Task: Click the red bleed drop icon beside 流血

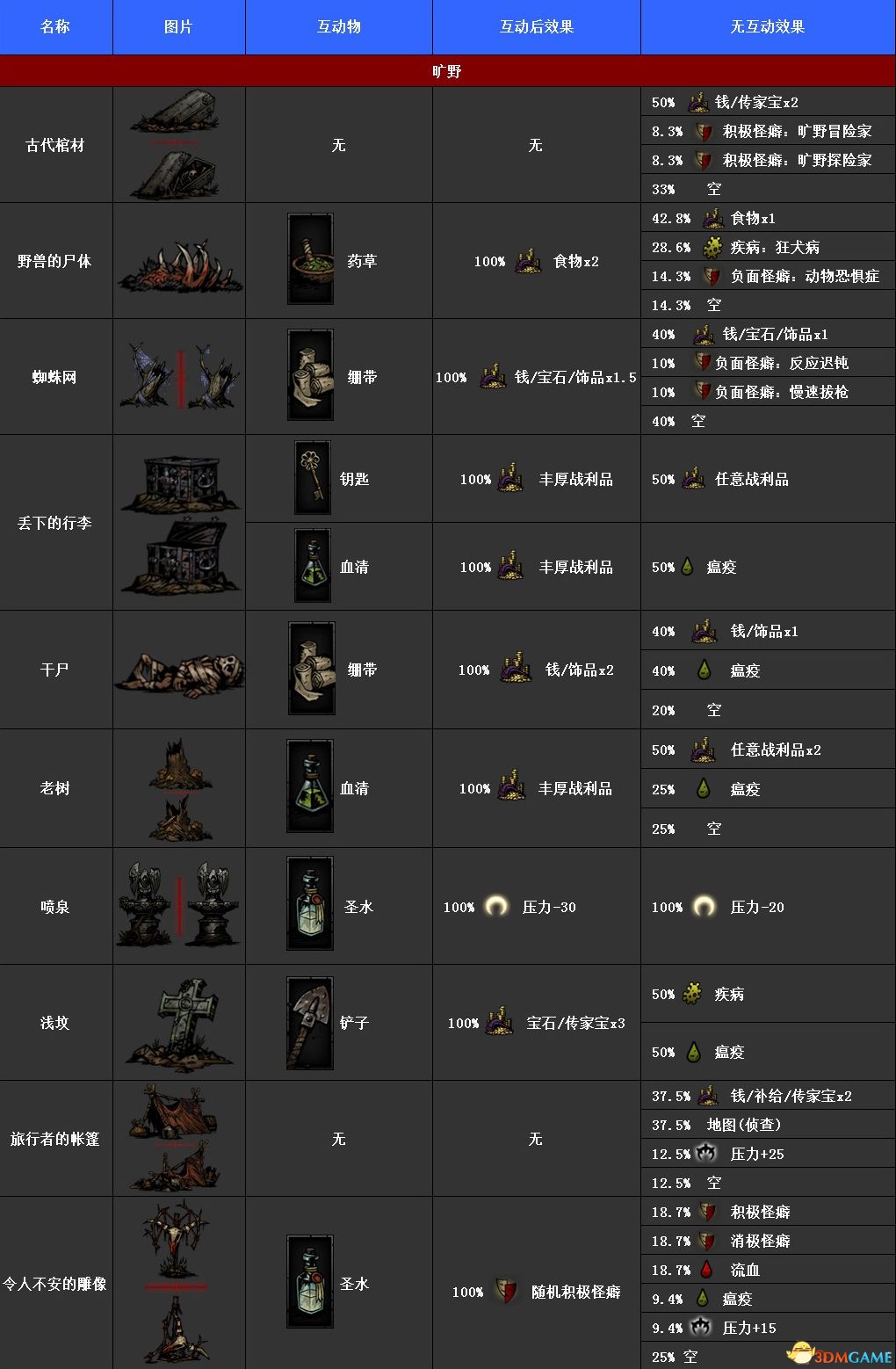Action: (705, 1269)
